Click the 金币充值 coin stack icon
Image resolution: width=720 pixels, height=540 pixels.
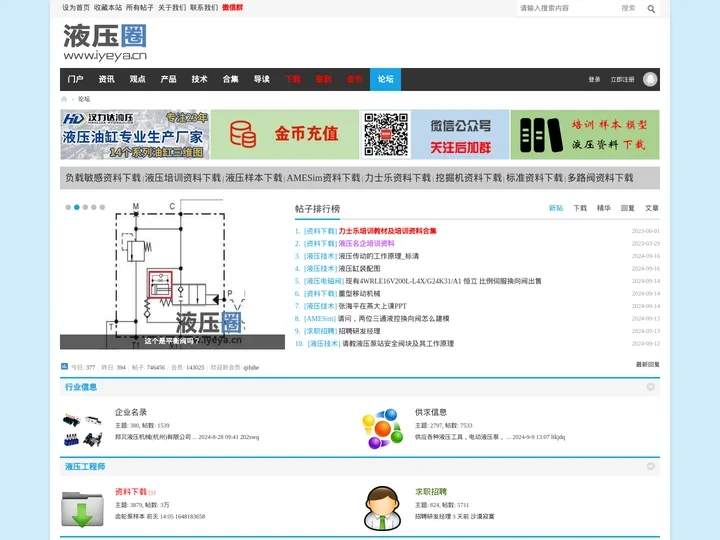[x=242, y=134]
